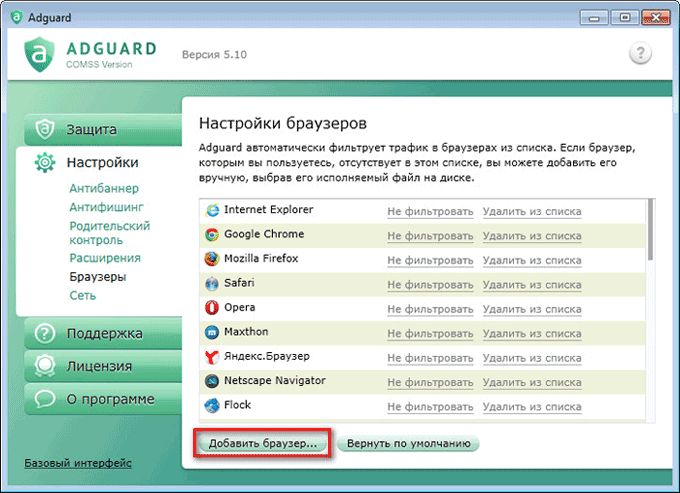Select the Mozilla Firefox row name
The height and width of the screenshot is (493, 680).
tap(261, 258)
